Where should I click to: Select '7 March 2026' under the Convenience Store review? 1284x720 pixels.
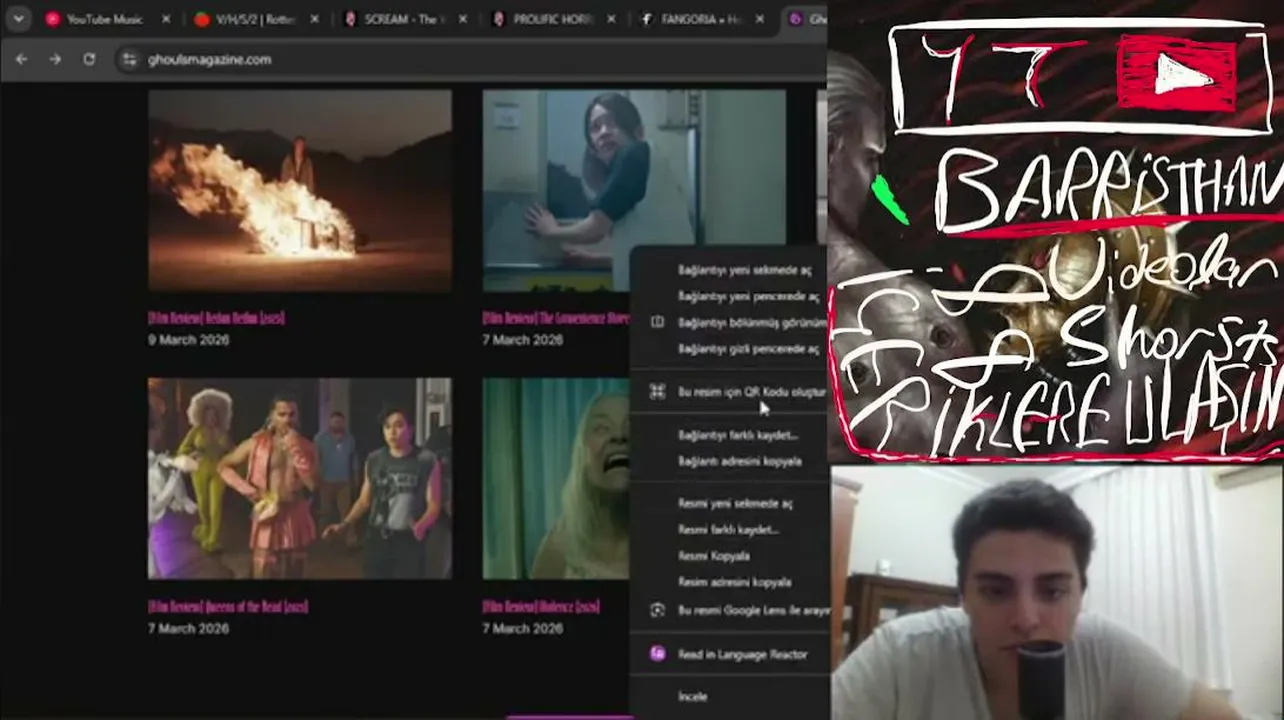pos(523,340)
